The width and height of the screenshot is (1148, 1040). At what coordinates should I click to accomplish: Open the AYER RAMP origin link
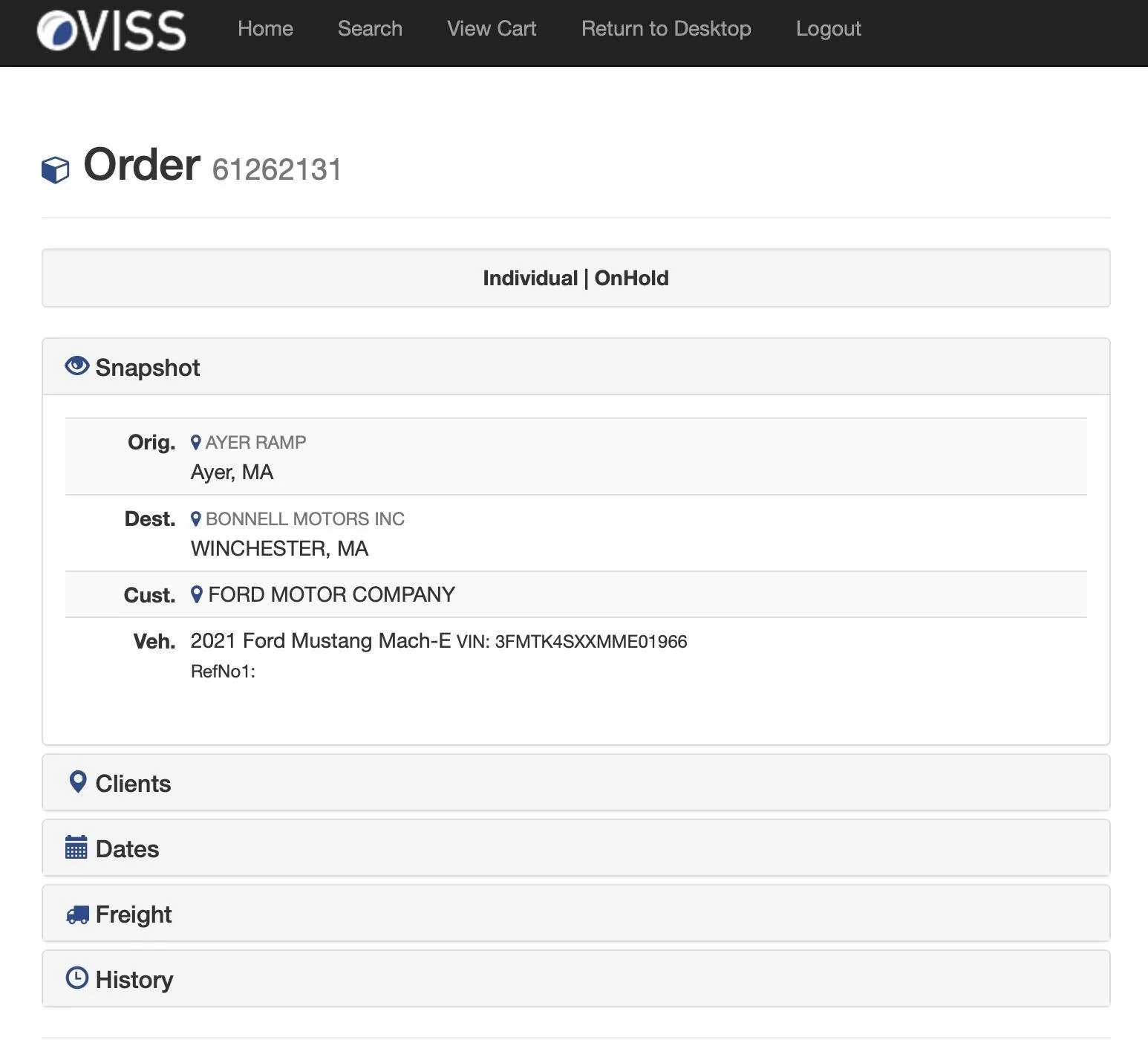coord(255,443)
